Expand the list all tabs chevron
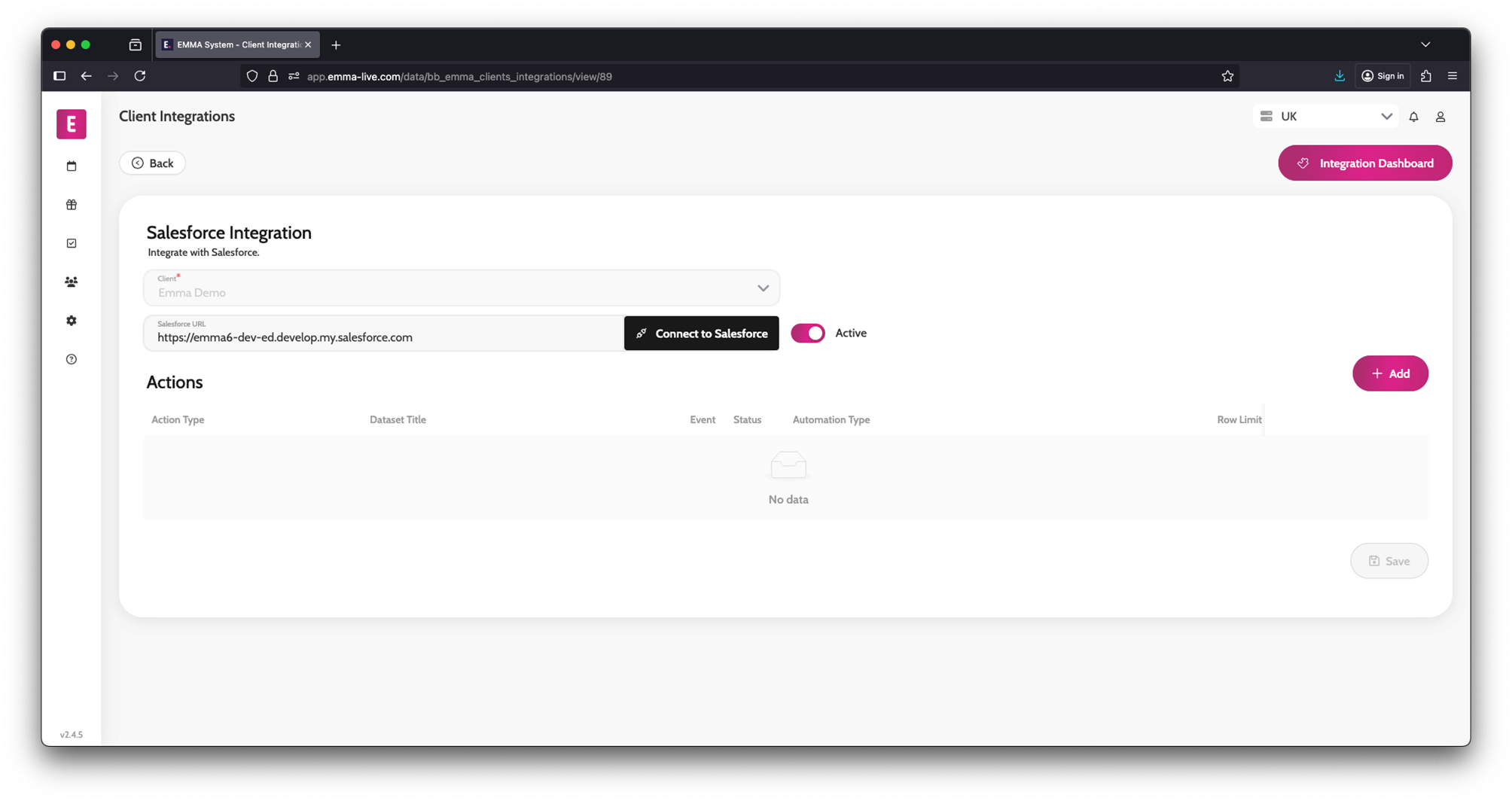 (1425, 45)
